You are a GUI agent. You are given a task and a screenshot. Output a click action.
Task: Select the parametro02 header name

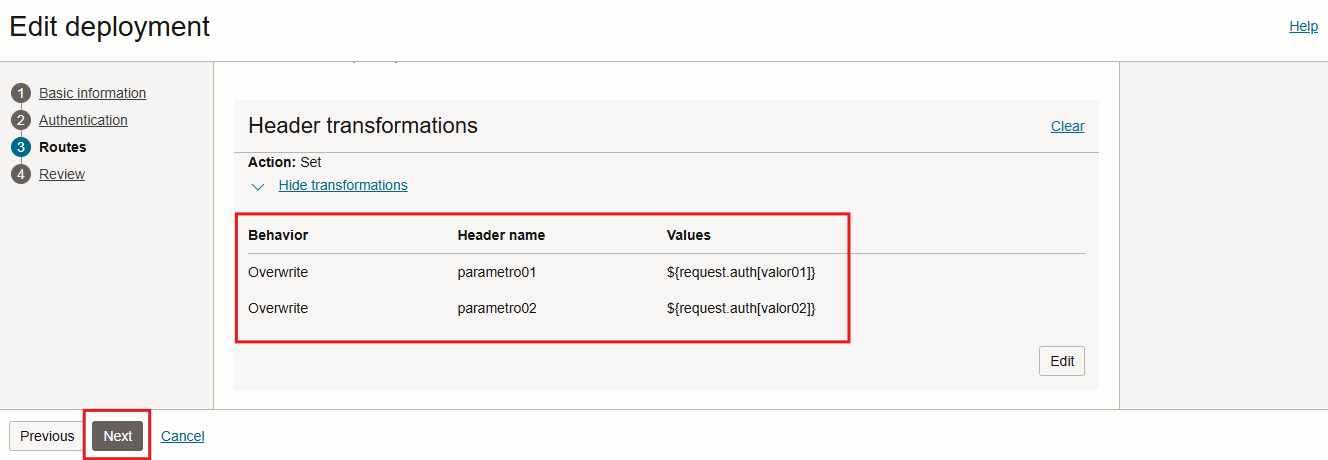(x=497, y=308)
